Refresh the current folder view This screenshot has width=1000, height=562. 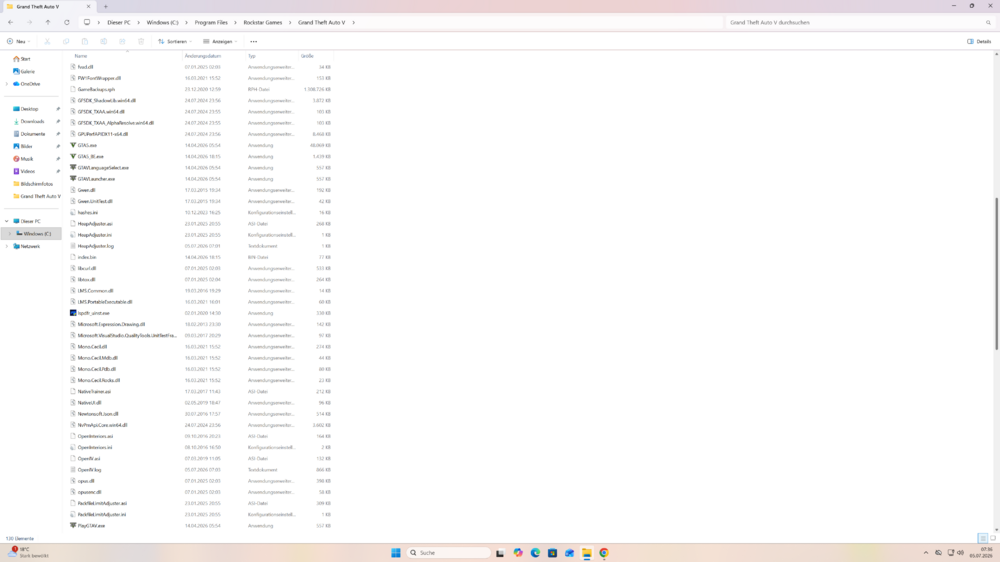[x=66, y=22]
